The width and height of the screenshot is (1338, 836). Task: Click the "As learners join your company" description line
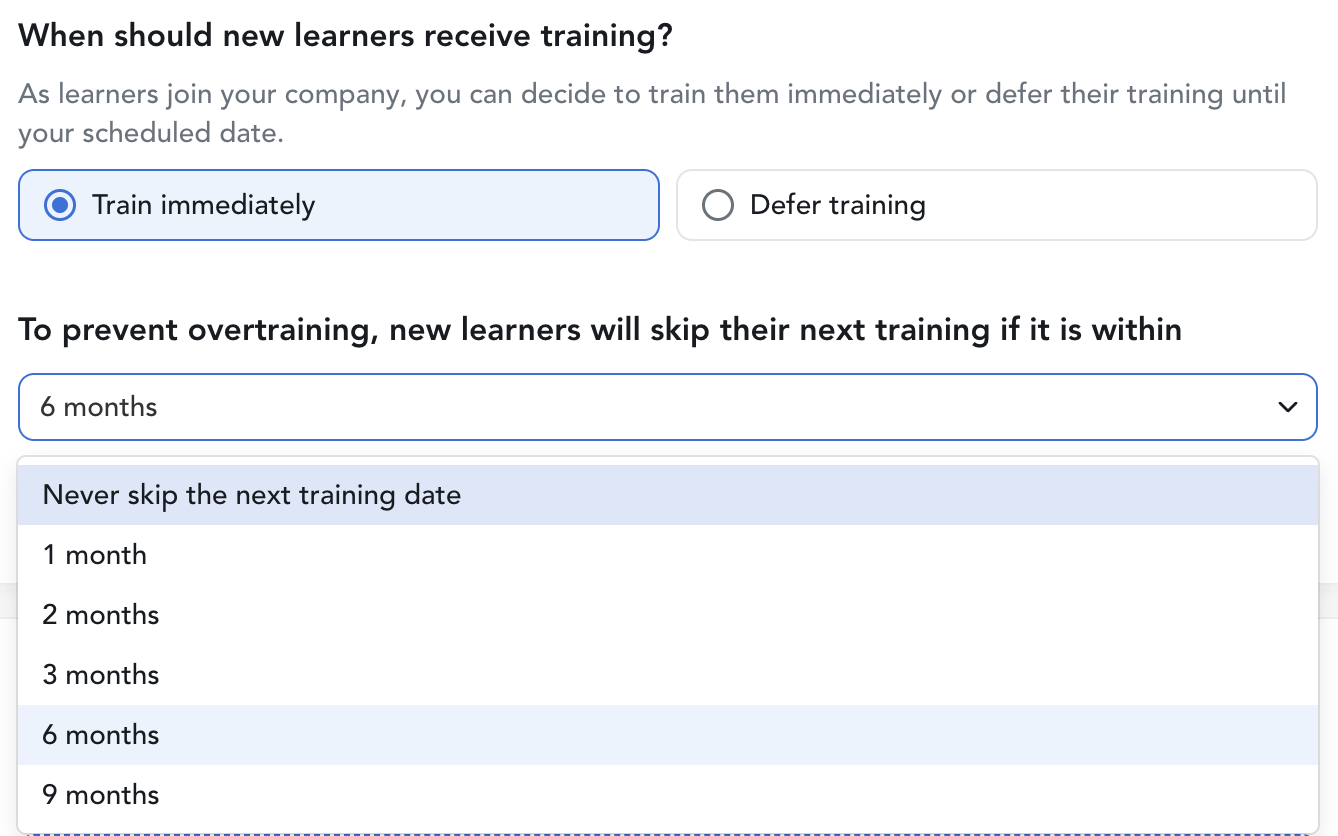(x=652, y=95)
